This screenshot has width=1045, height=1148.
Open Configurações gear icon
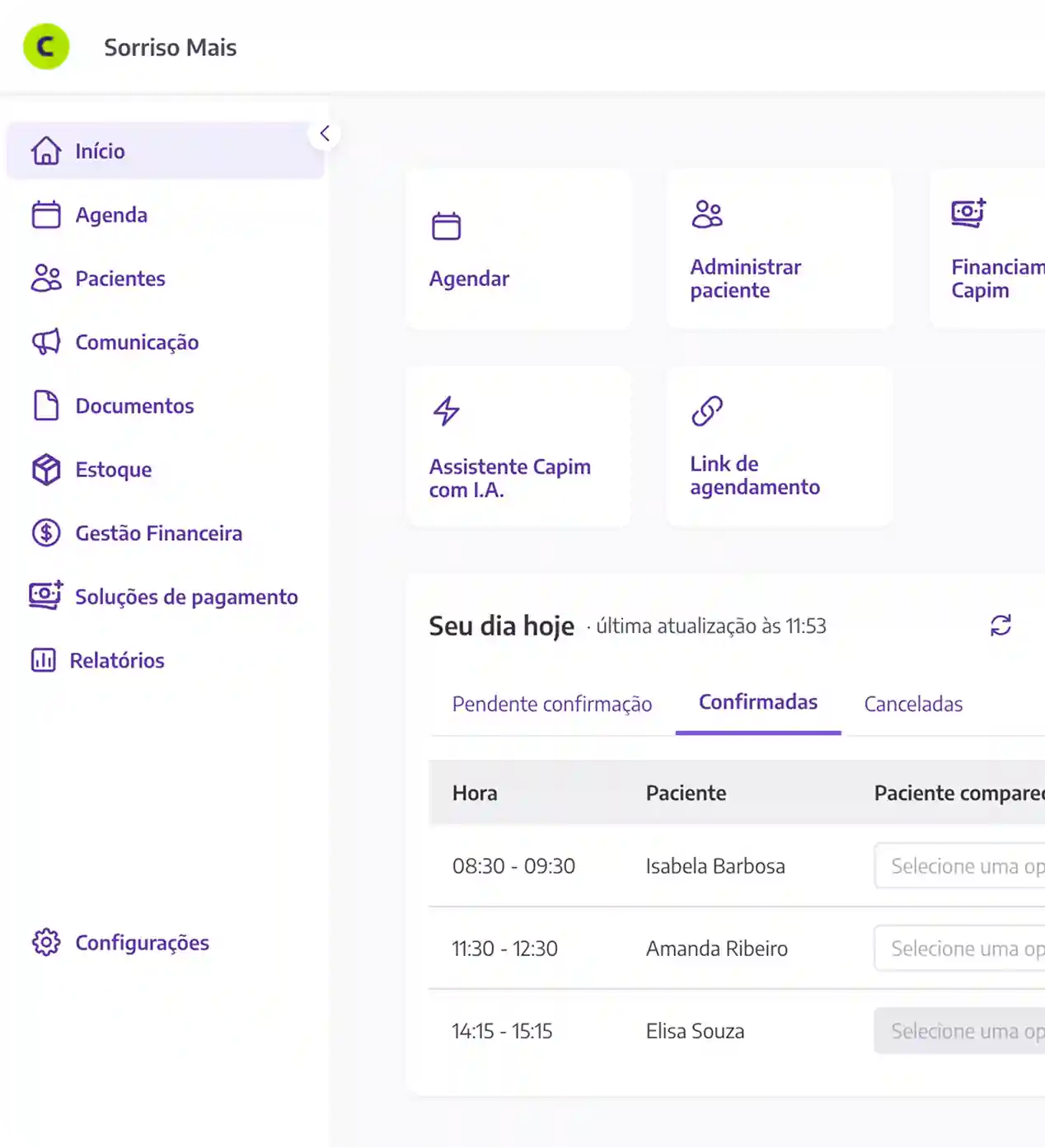pyautogui.click(x=46, y=942)
